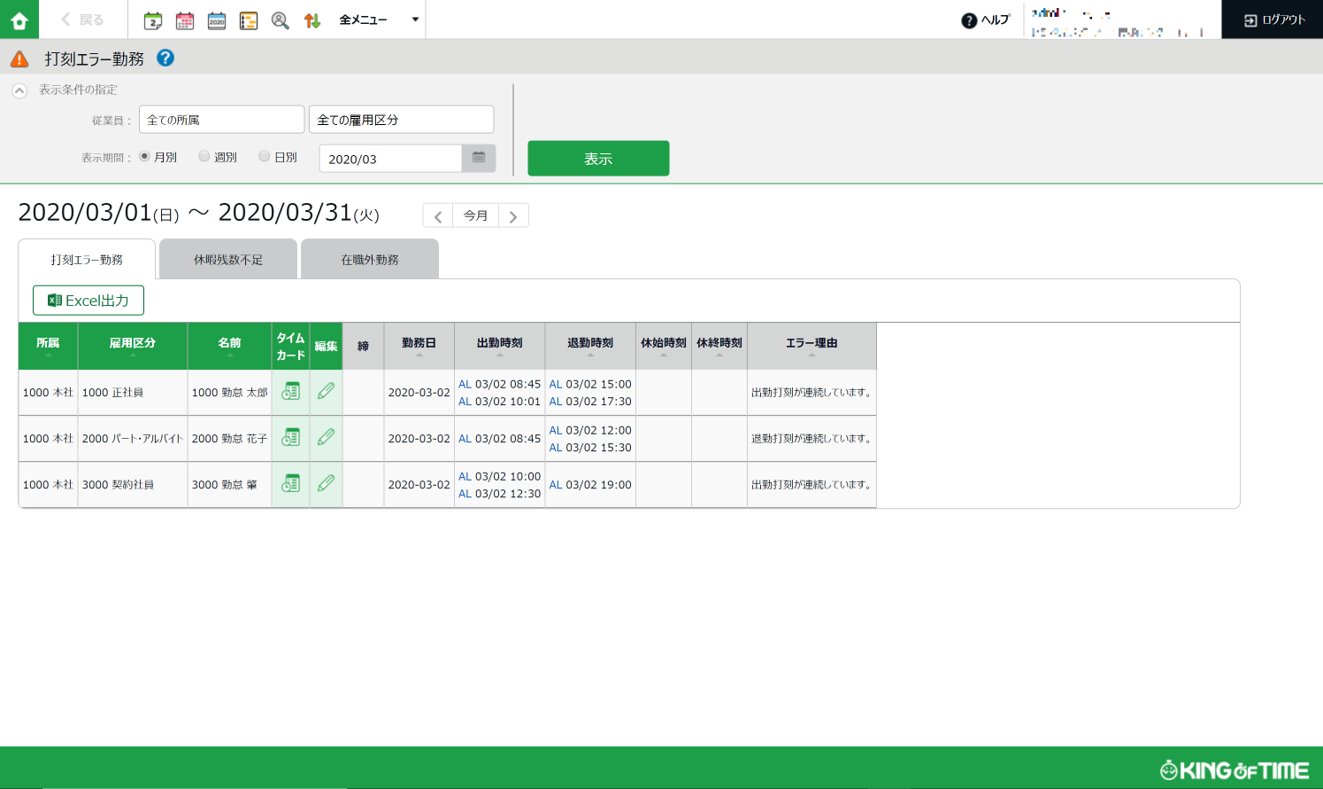Viewport: 1323px width, 789px height.
Task: Open the calendar picker next to 2020/03
Action: 479,158
